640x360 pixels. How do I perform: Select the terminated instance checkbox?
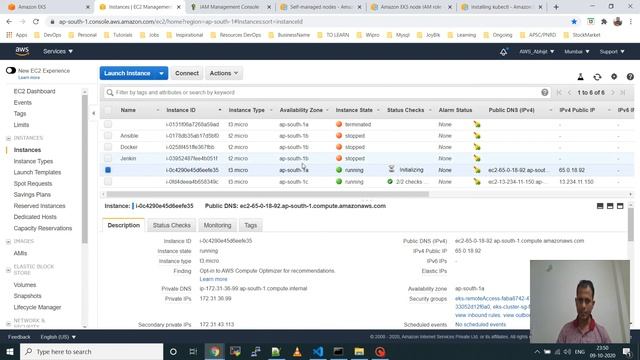click(108, 124)
